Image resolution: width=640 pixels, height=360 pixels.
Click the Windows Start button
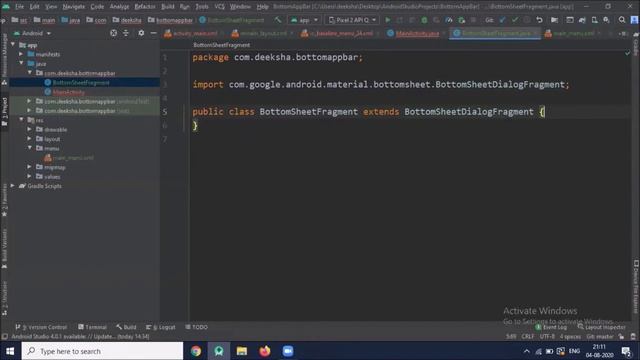click(x=10, y=351)
